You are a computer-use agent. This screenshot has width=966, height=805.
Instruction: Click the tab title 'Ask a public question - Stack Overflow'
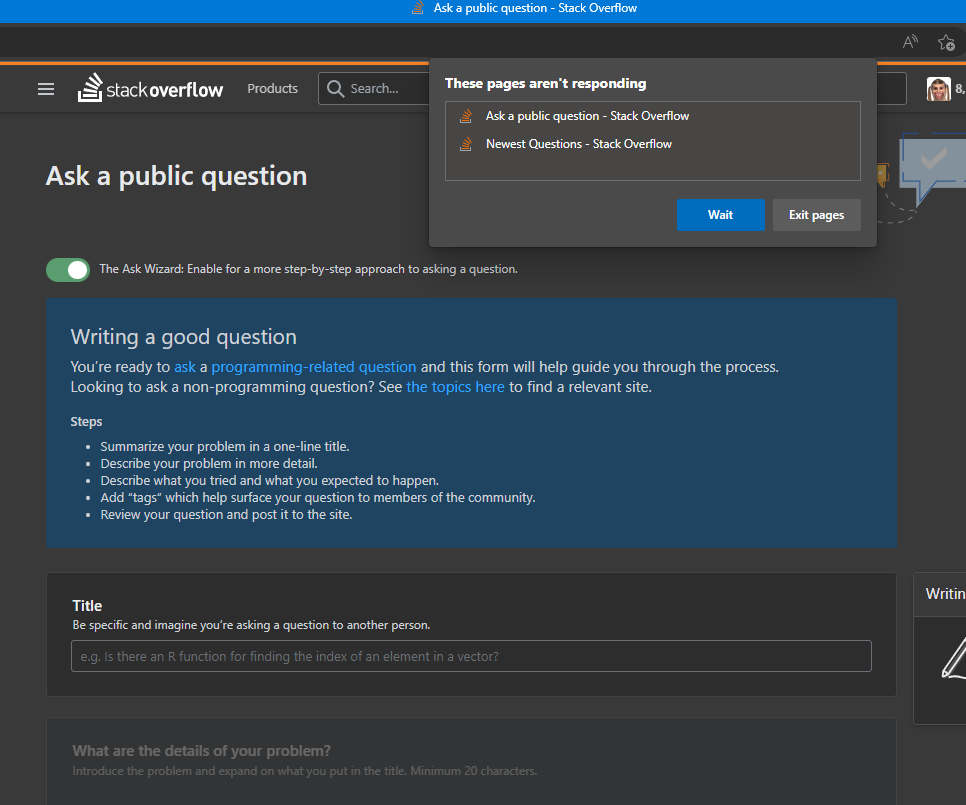pos(535,8)
